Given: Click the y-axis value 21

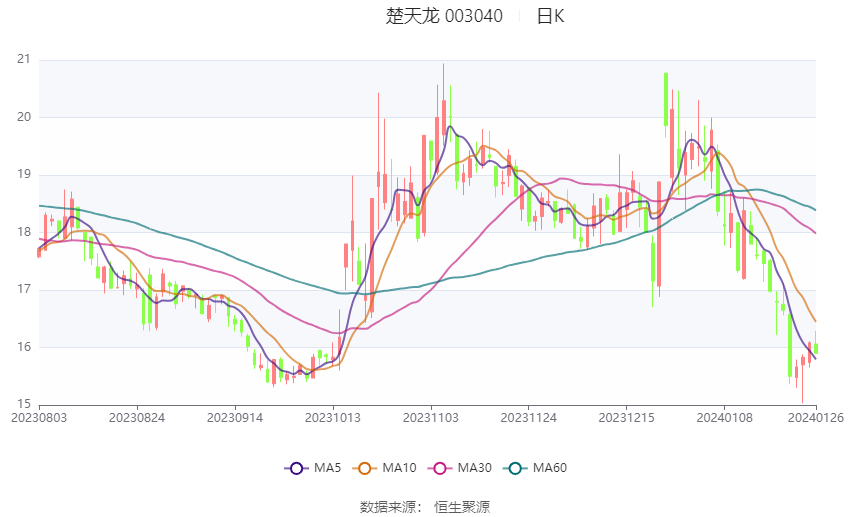Looking at the screenshot, I should [x=24, y=59].
